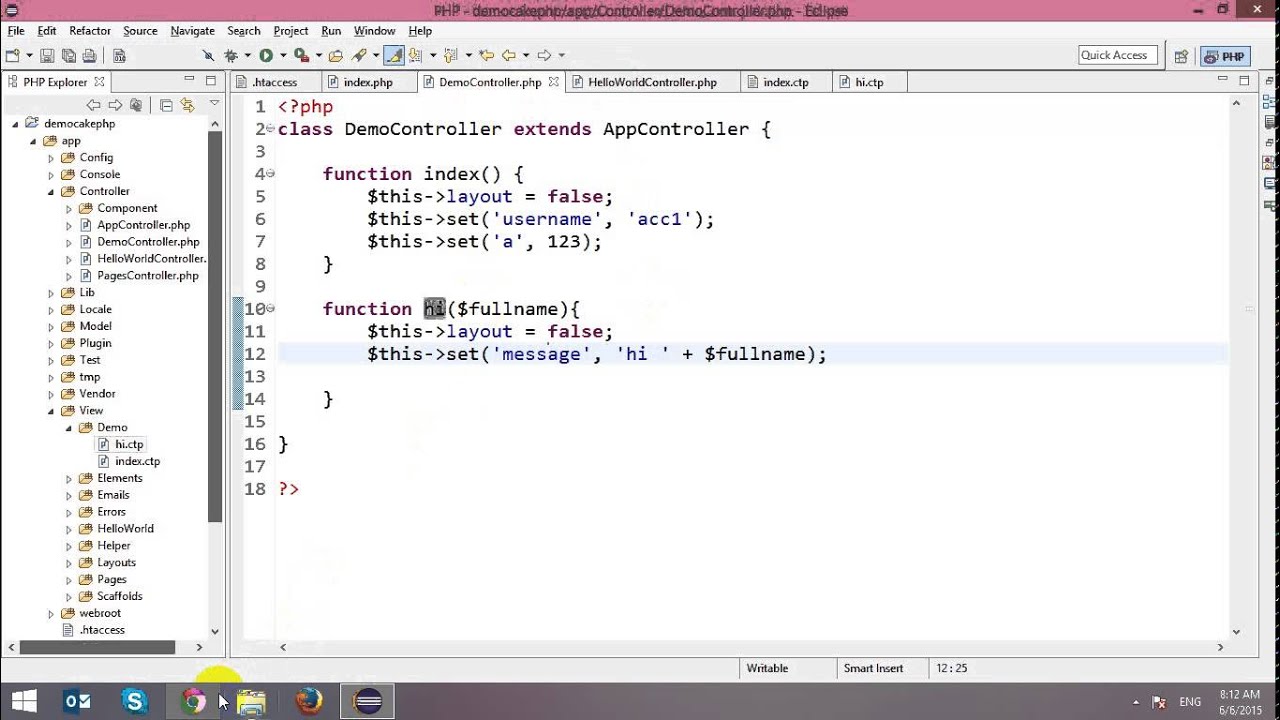Open the New file dropdown arrow

coord(29,56)
